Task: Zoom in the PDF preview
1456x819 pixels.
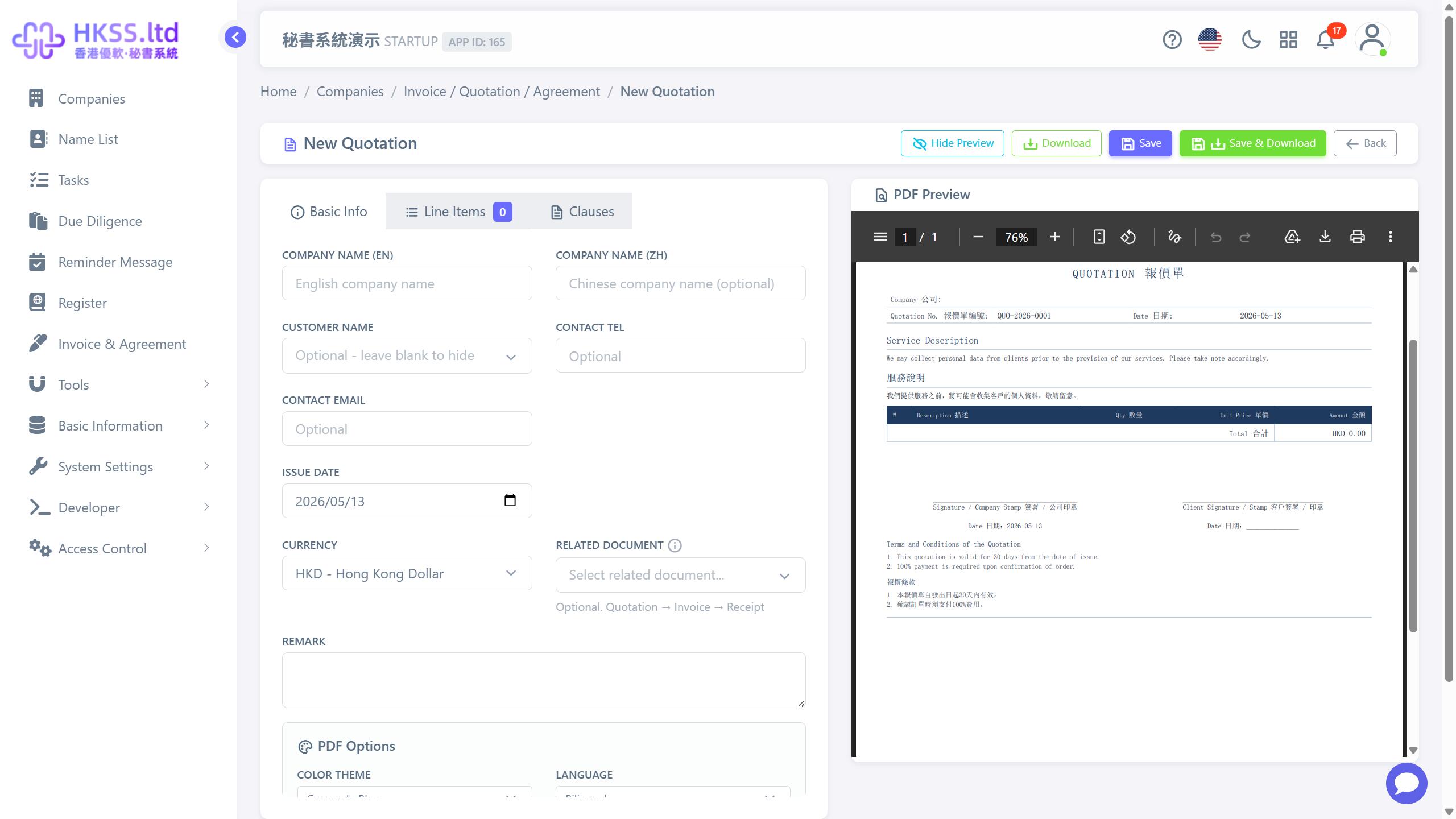Action: [1054, 237]
